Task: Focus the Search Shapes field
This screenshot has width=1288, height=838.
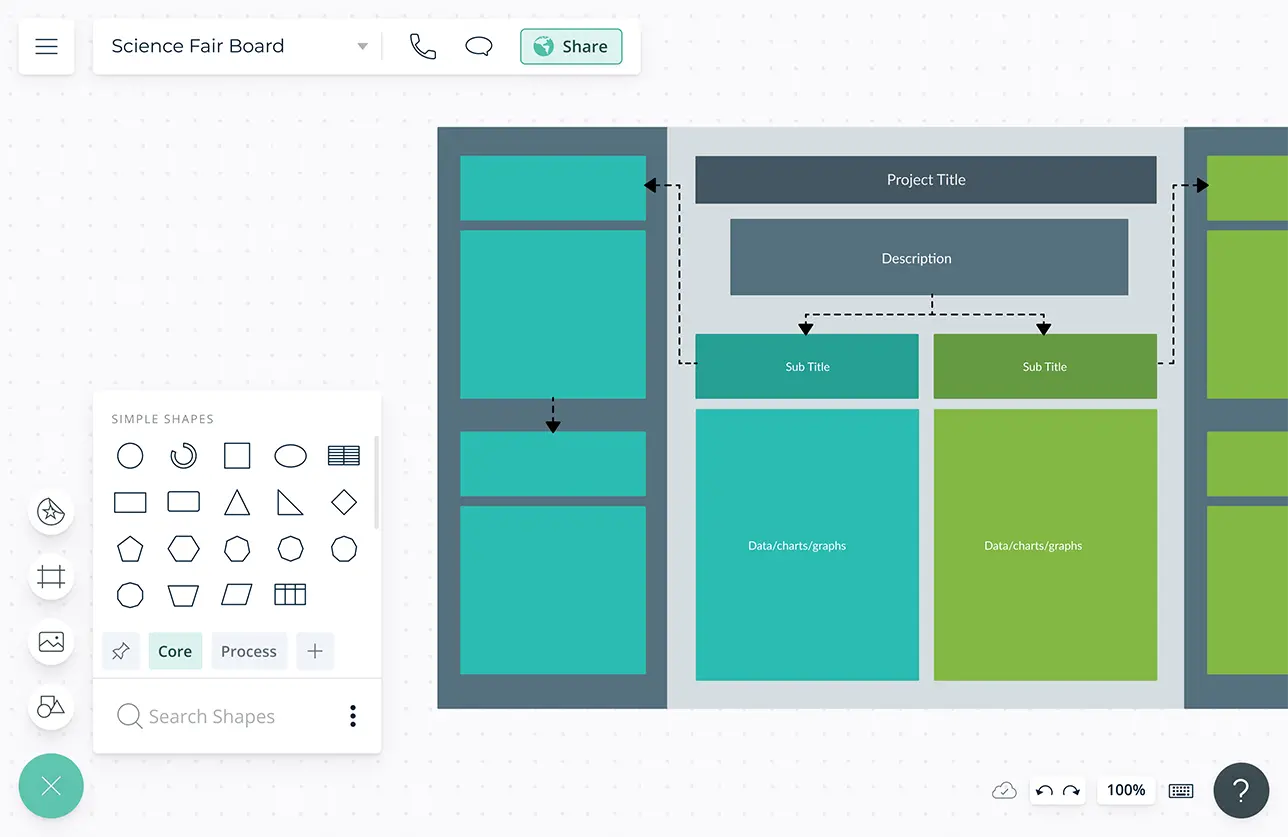Action: coord(211,716)
